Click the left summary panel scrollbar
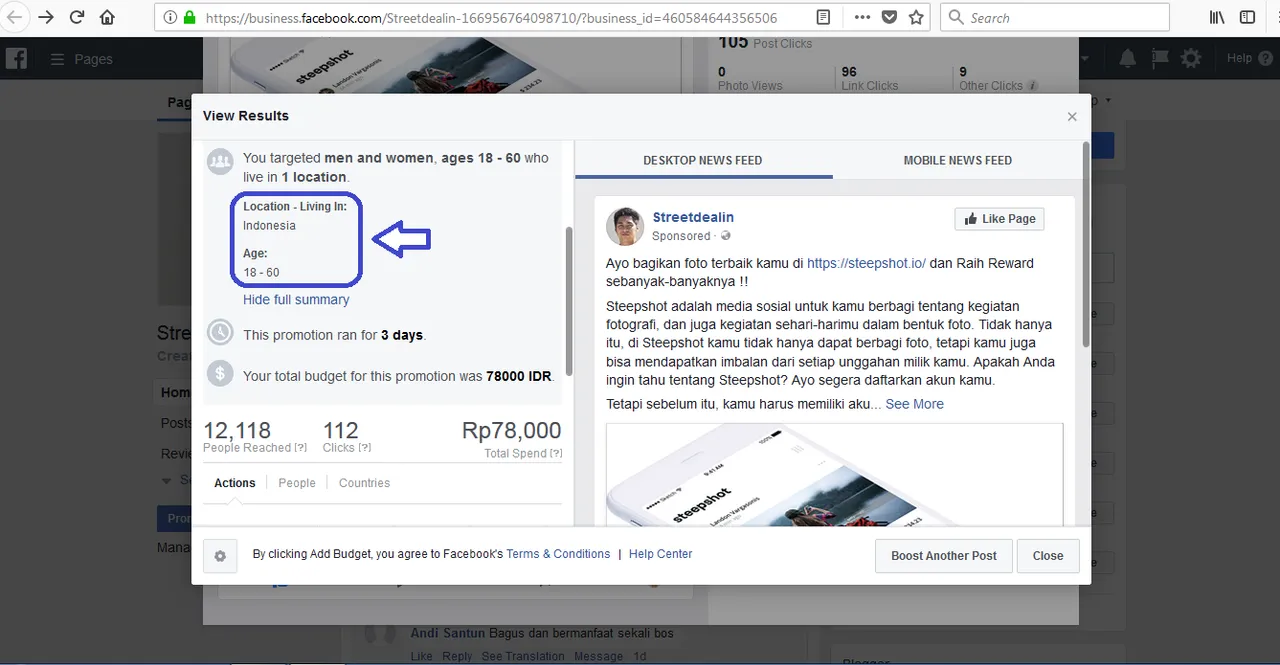Image resolution: width=1280 pixels, height=665 pixels. pyautogui.click(x=569, y=300)
